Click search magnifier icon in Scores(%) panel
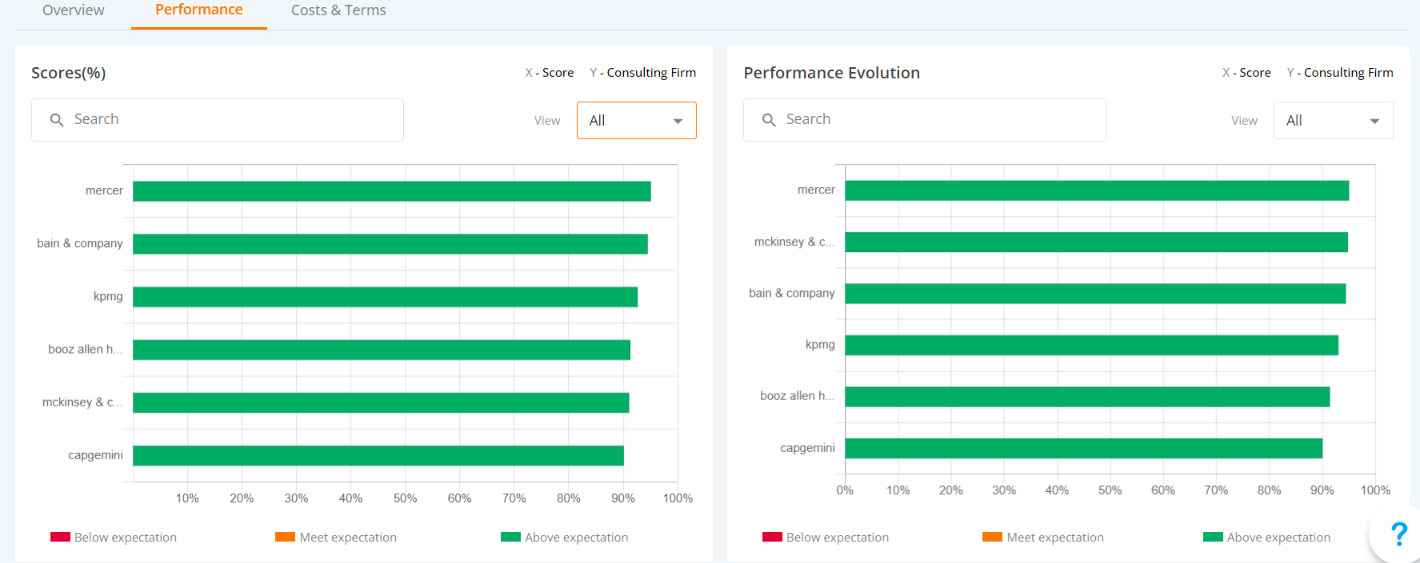The image size is (1420, 563). coord(57,120)
